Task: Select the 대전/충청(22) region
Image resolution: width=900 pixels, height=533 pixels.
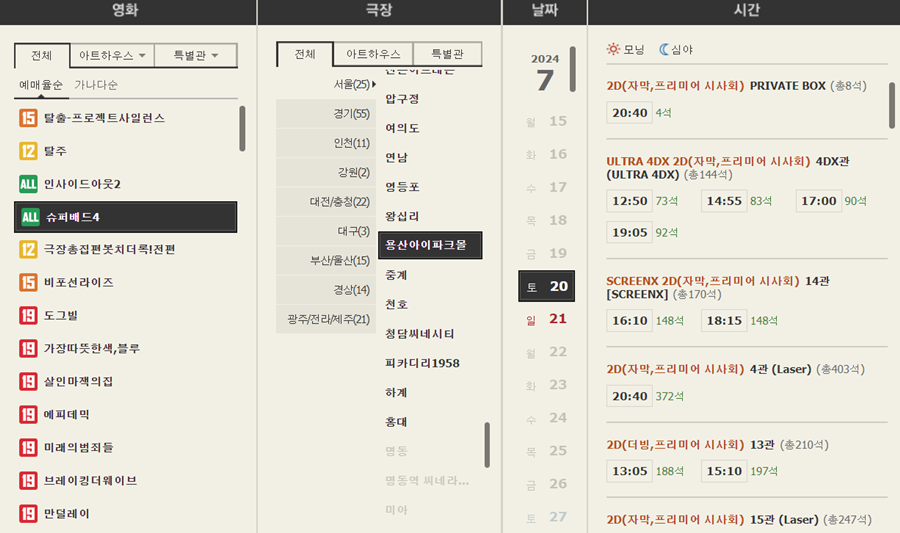Action: tap(326, 202)
